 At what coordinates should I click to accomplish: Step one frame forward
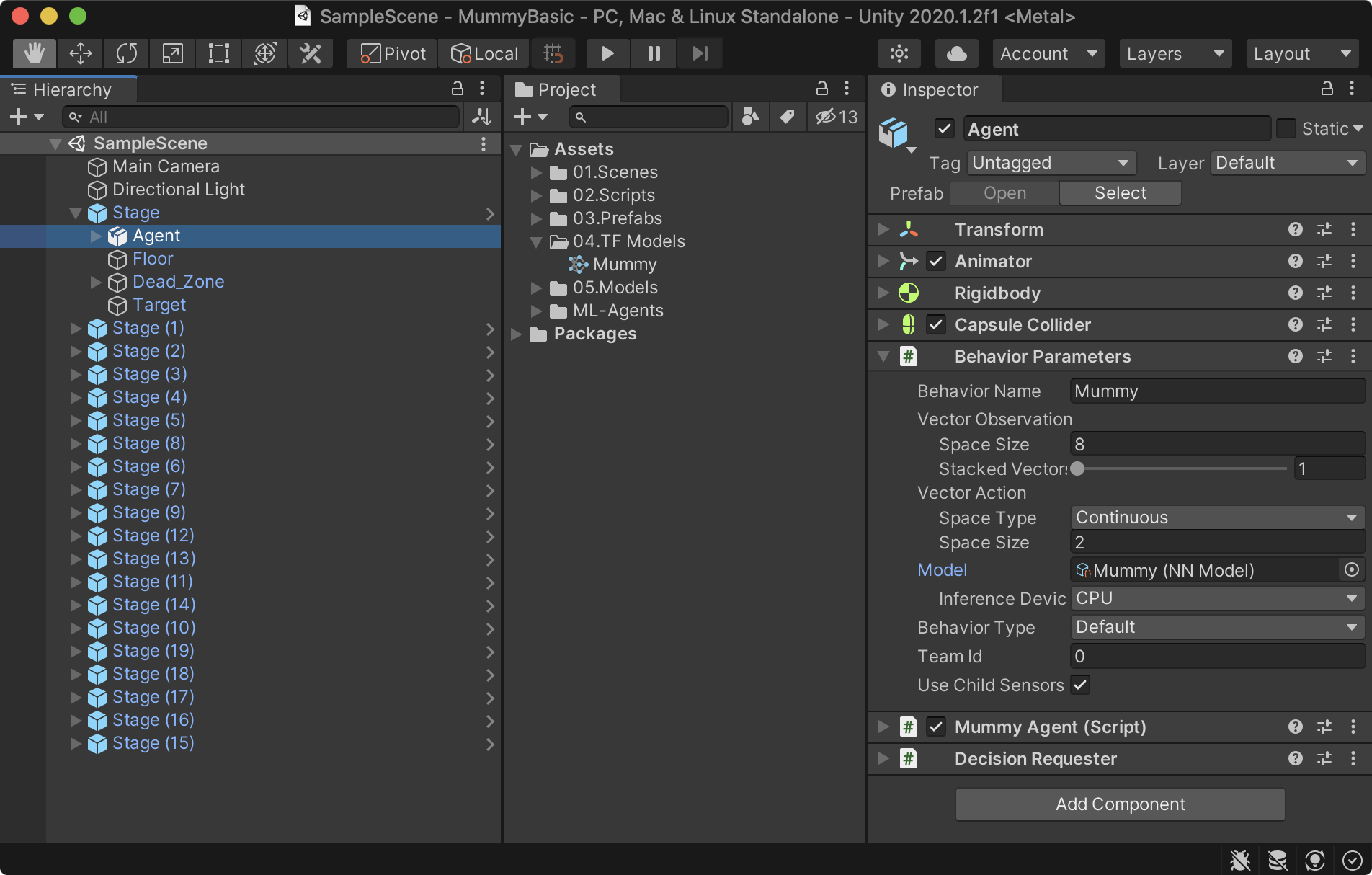pos(700,53)
